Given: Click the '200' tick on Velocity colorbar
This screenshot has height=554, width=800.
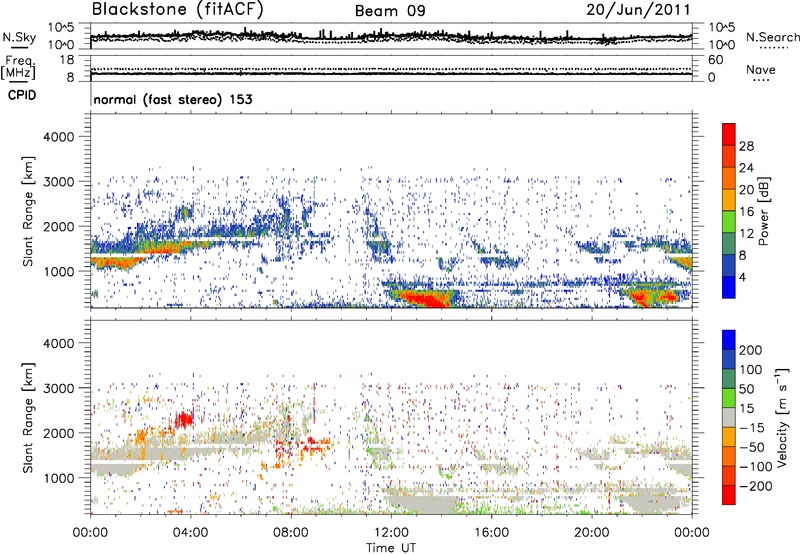Looking at the screenshot, I should 751,350.
